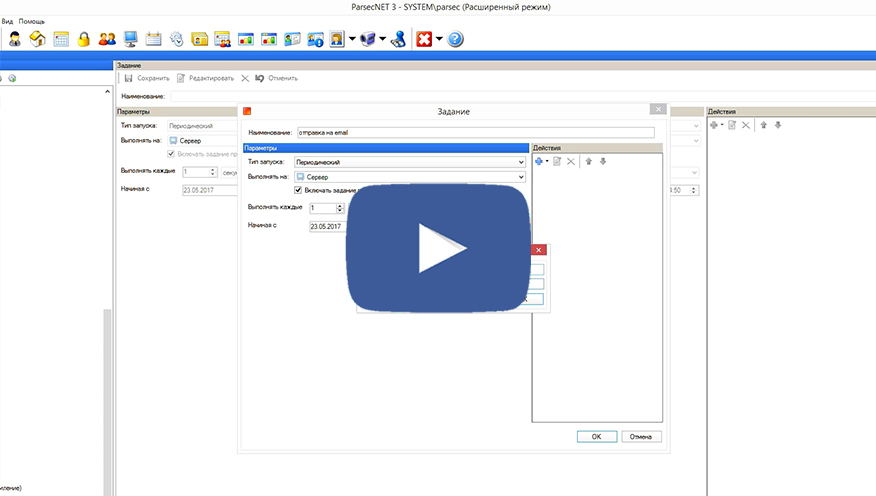Open the calendar grid icon in main toolbar

61,39
